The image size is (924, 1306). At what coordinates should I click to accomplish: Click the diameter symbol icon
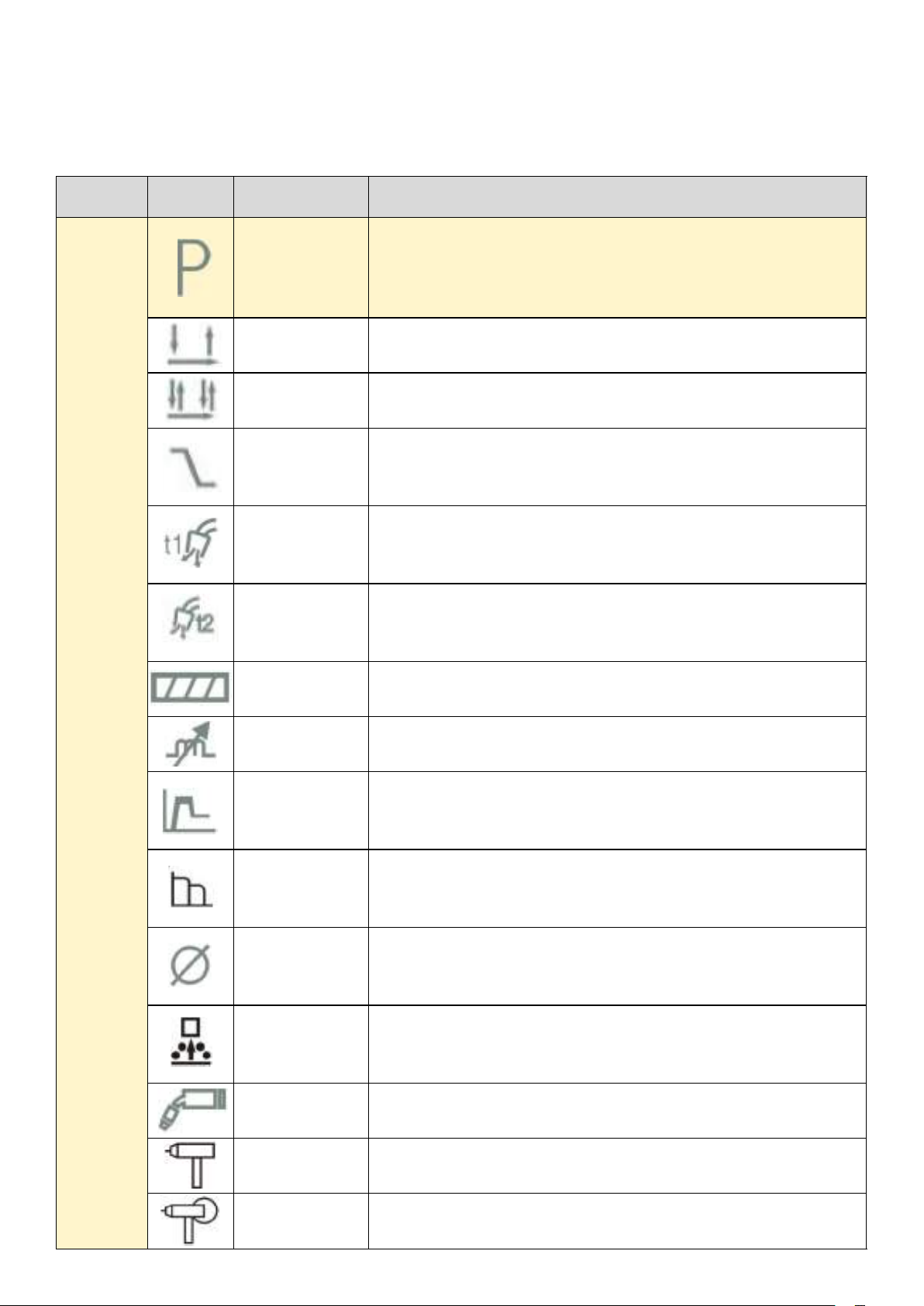(191, 967)
